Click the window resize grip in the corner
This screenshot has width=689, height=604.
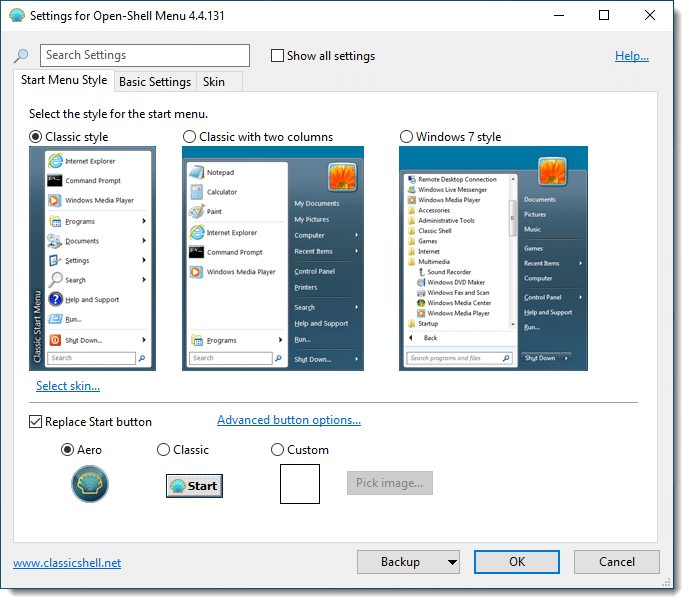coord(667,582)
